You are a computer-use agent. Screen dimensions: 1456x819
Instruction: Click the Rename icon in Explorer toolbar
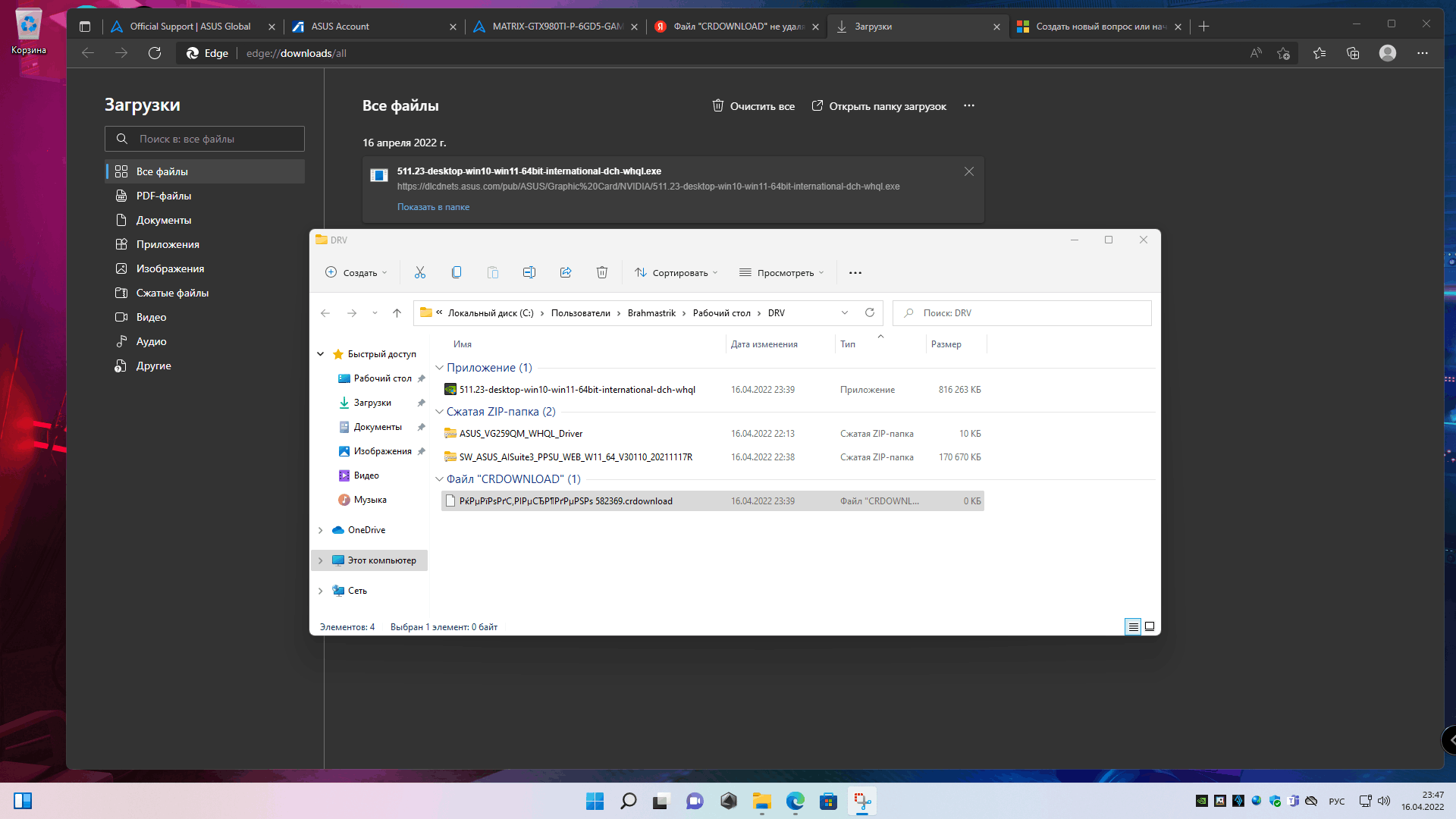[x=529, y=272]
